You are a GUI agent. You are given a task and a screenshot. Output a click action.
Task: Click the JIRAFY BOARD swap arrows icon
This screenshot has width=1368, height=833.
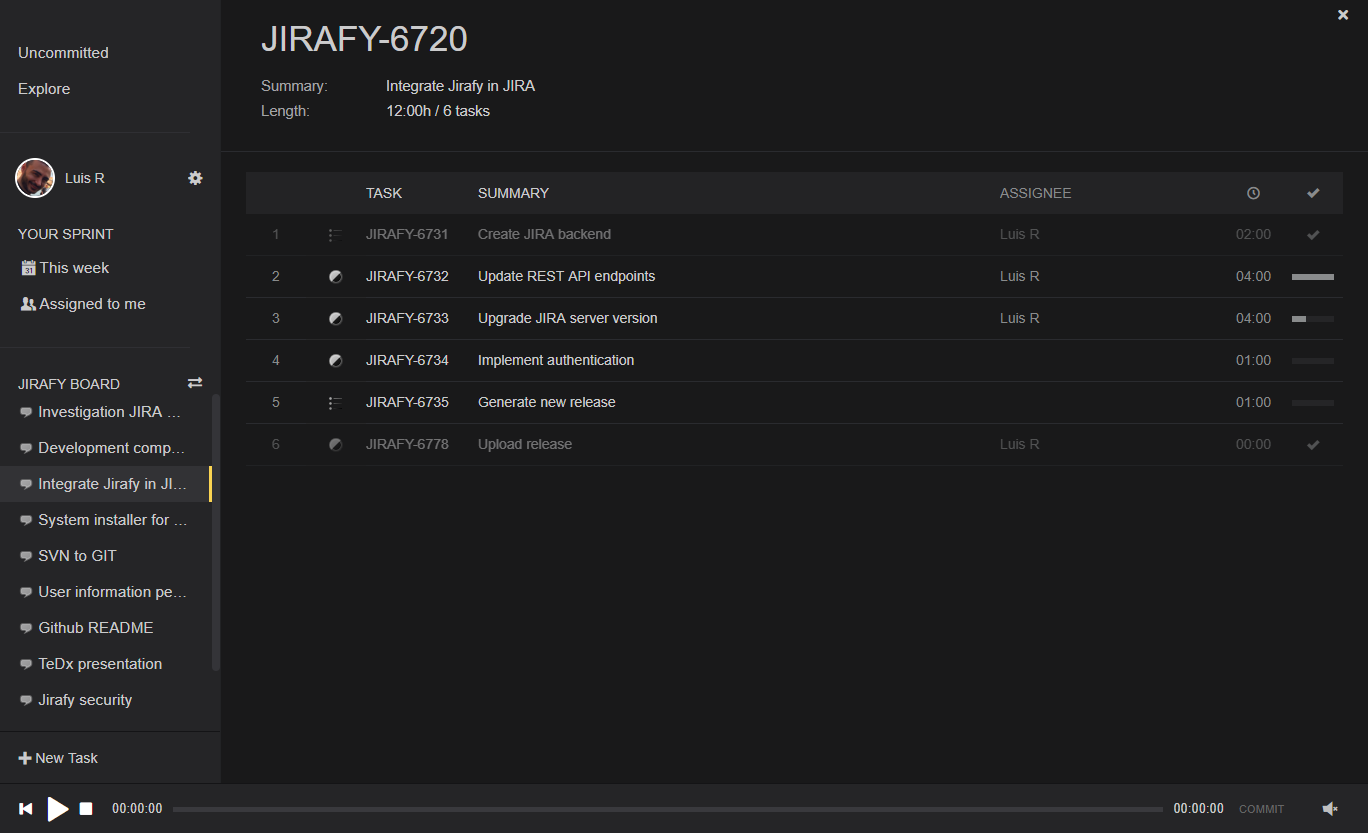pyautogui.click(x=195, y=383)
